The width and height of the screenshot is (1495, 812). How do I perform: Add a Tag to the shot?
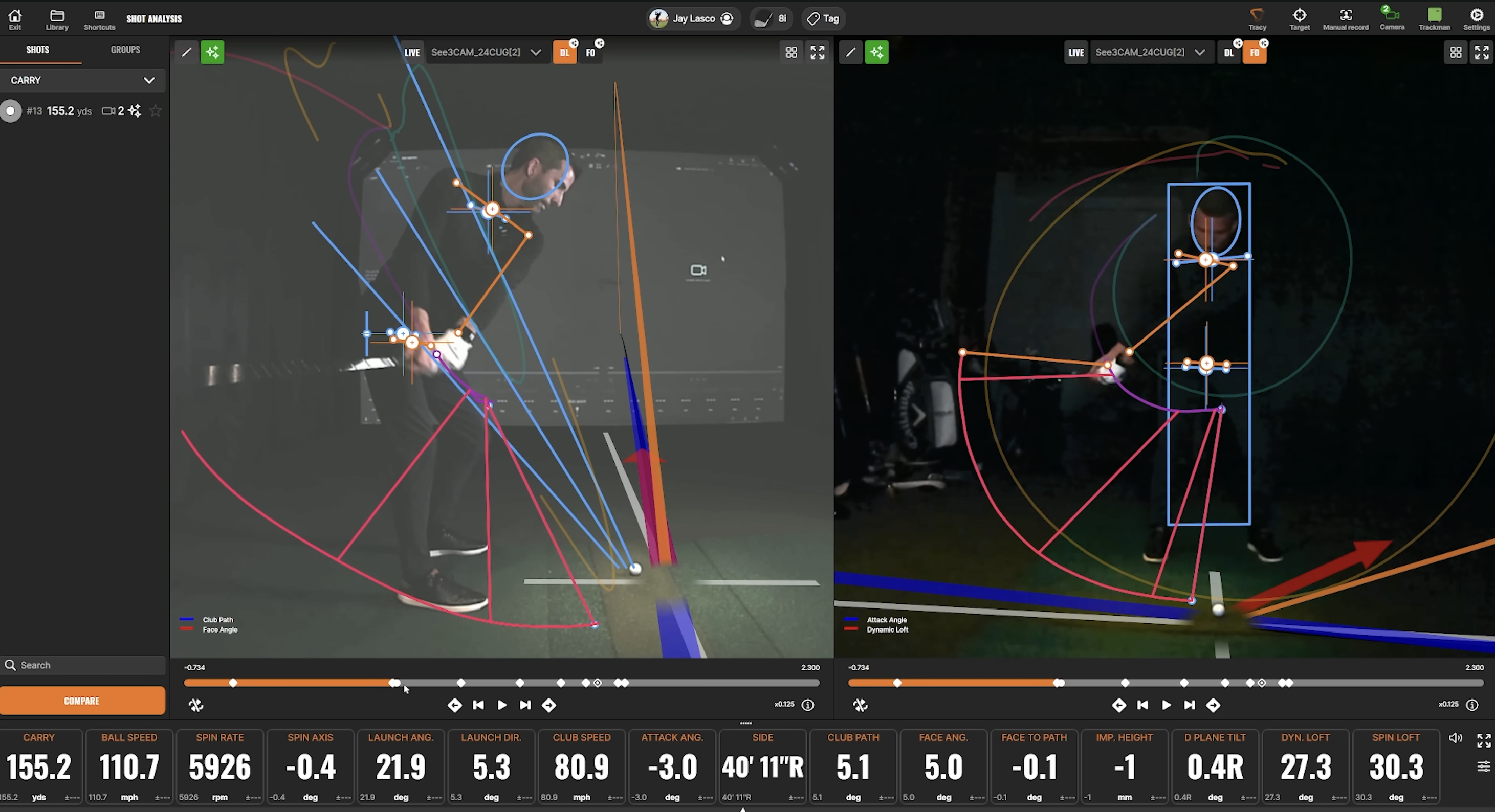point(823,18)
